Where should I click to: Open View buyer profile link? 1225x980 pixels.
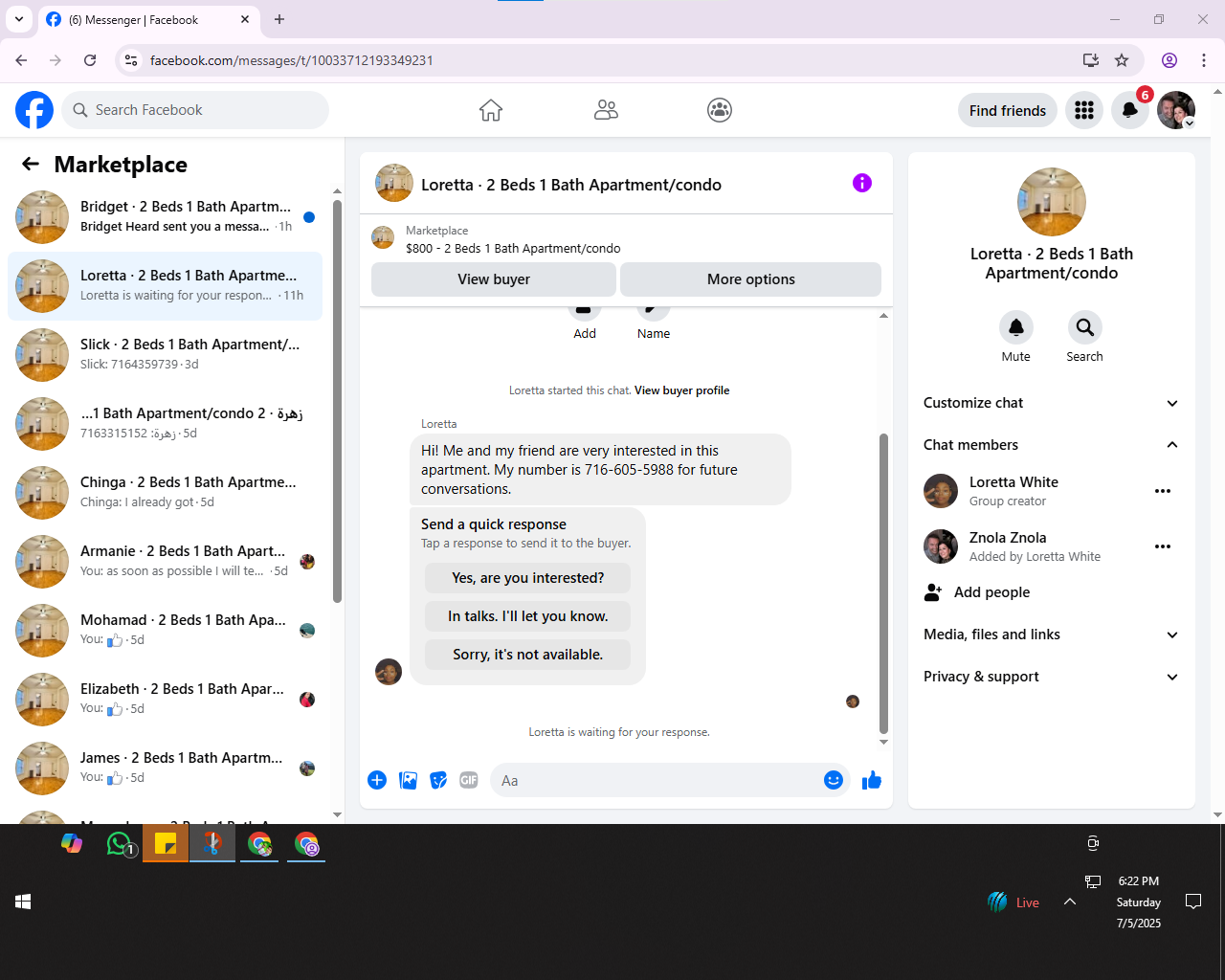pyautogui.click(x=681, y=390)
